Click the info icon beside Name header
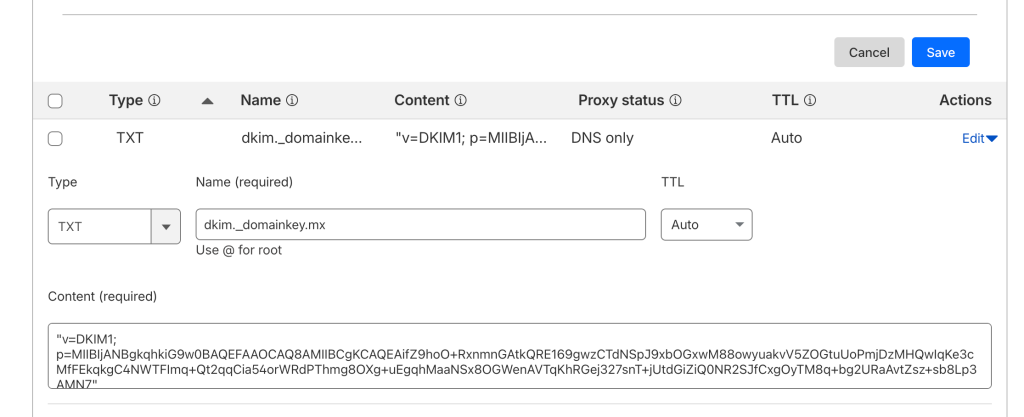The height and width of the screenshot is (417, 1024). coord(293,101)
